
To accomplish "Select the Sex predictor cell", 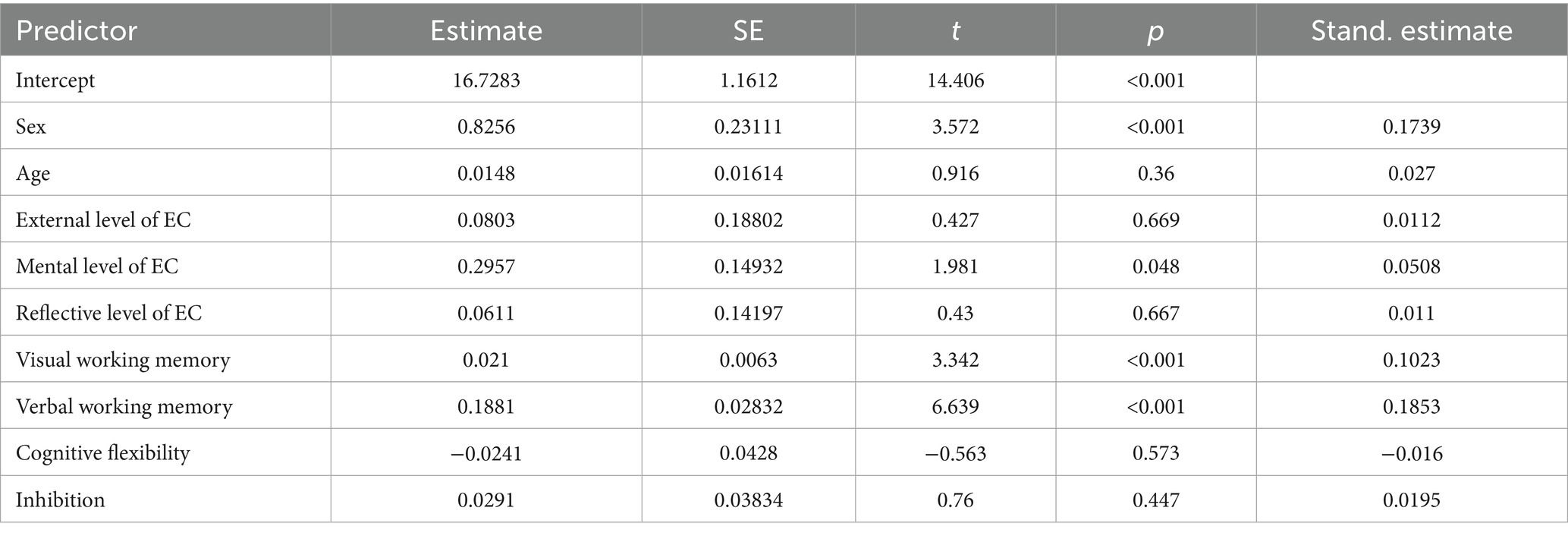I will point(31,126).
